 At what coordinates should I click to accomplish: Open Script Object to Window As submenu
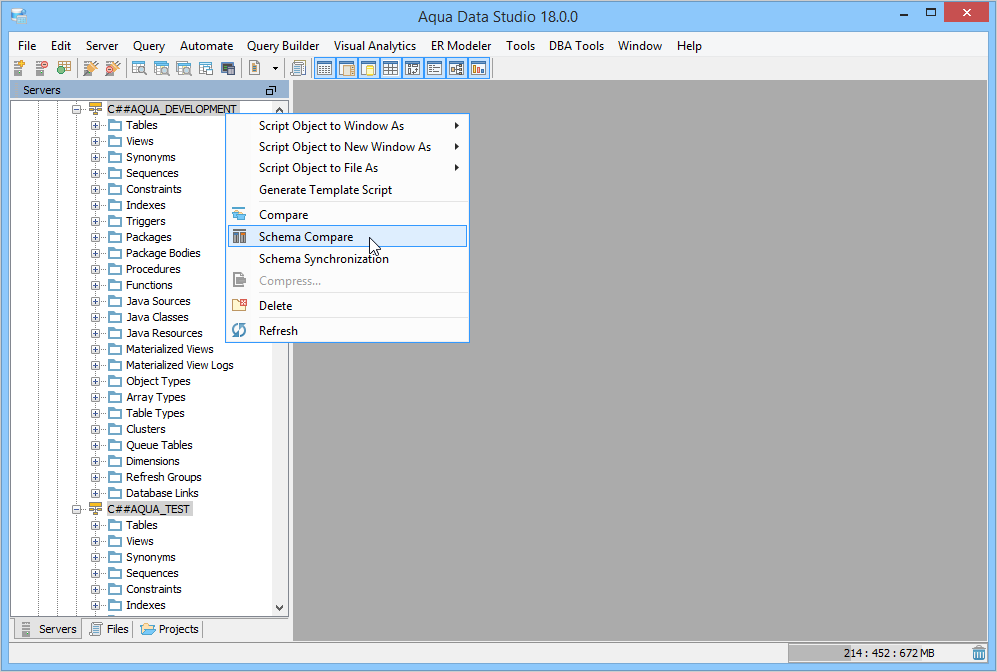click(x=348, y=126)
